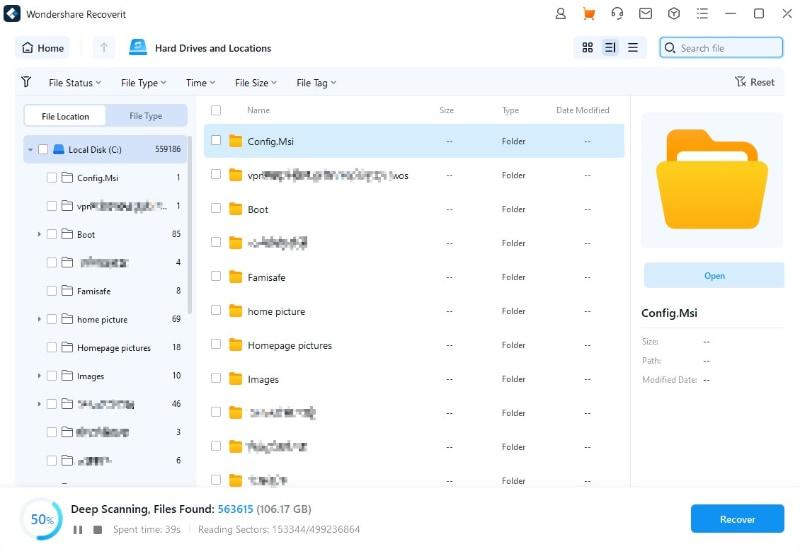This screenshot has height=549, width=800.
Task: Pause the deep scan
Action: 78,529
